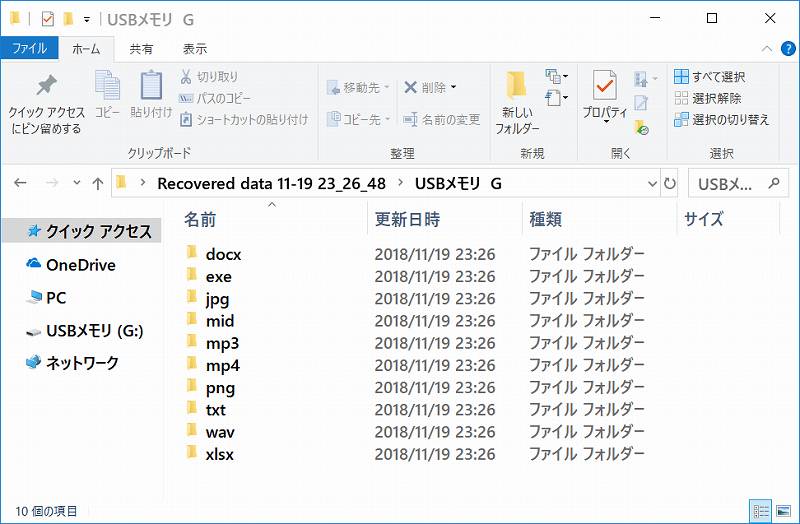800x524 pixels.
Task: Click the refresh button beside address bar
Action: 670,184
